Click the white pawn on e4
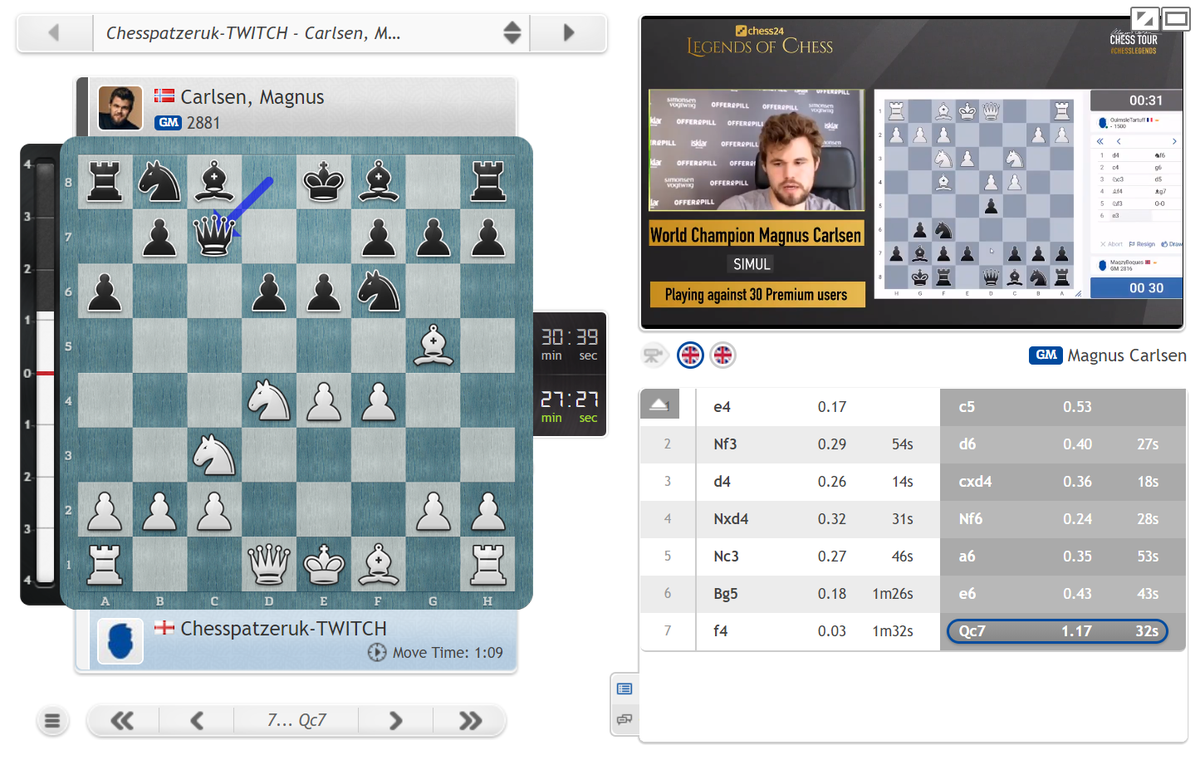This screenshot has height=760, width=1200. pos(323,400)
